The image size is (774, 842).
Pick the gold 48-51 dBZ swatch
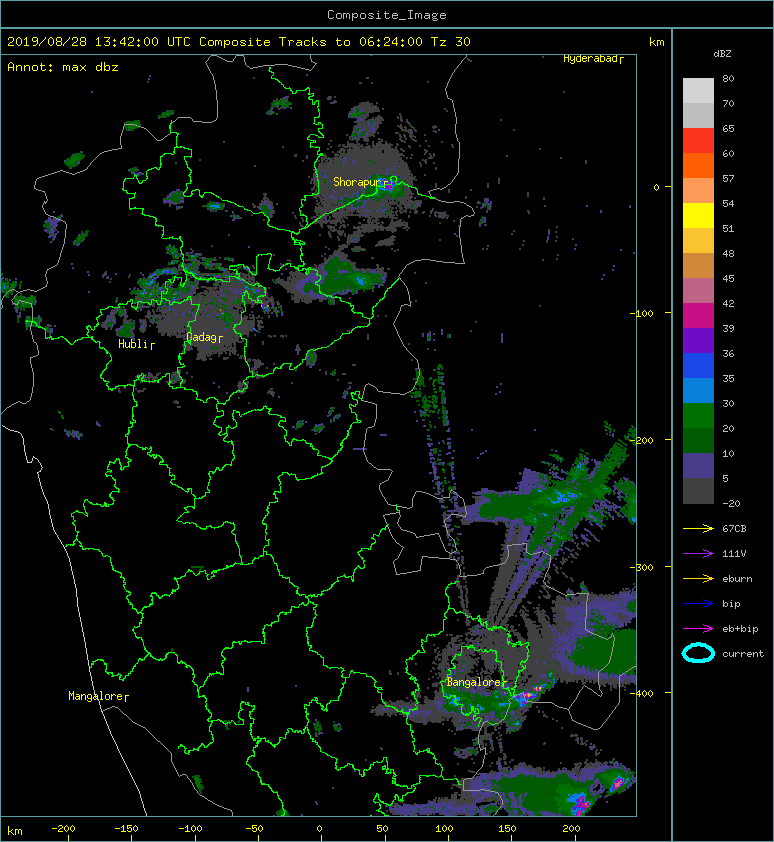tap(698, 241)
